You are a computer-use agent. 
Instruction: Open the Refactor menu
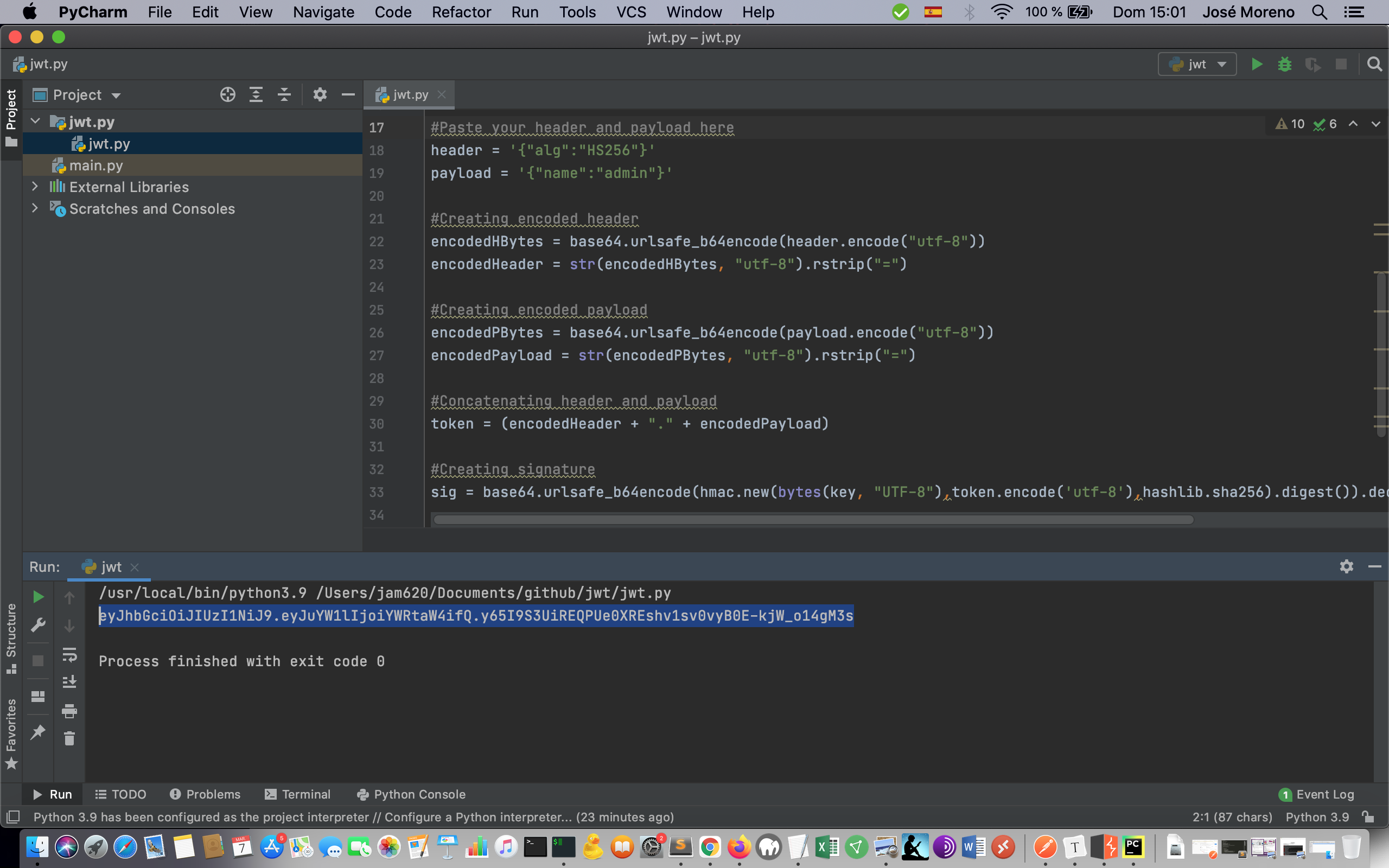[x=461, y=12]
